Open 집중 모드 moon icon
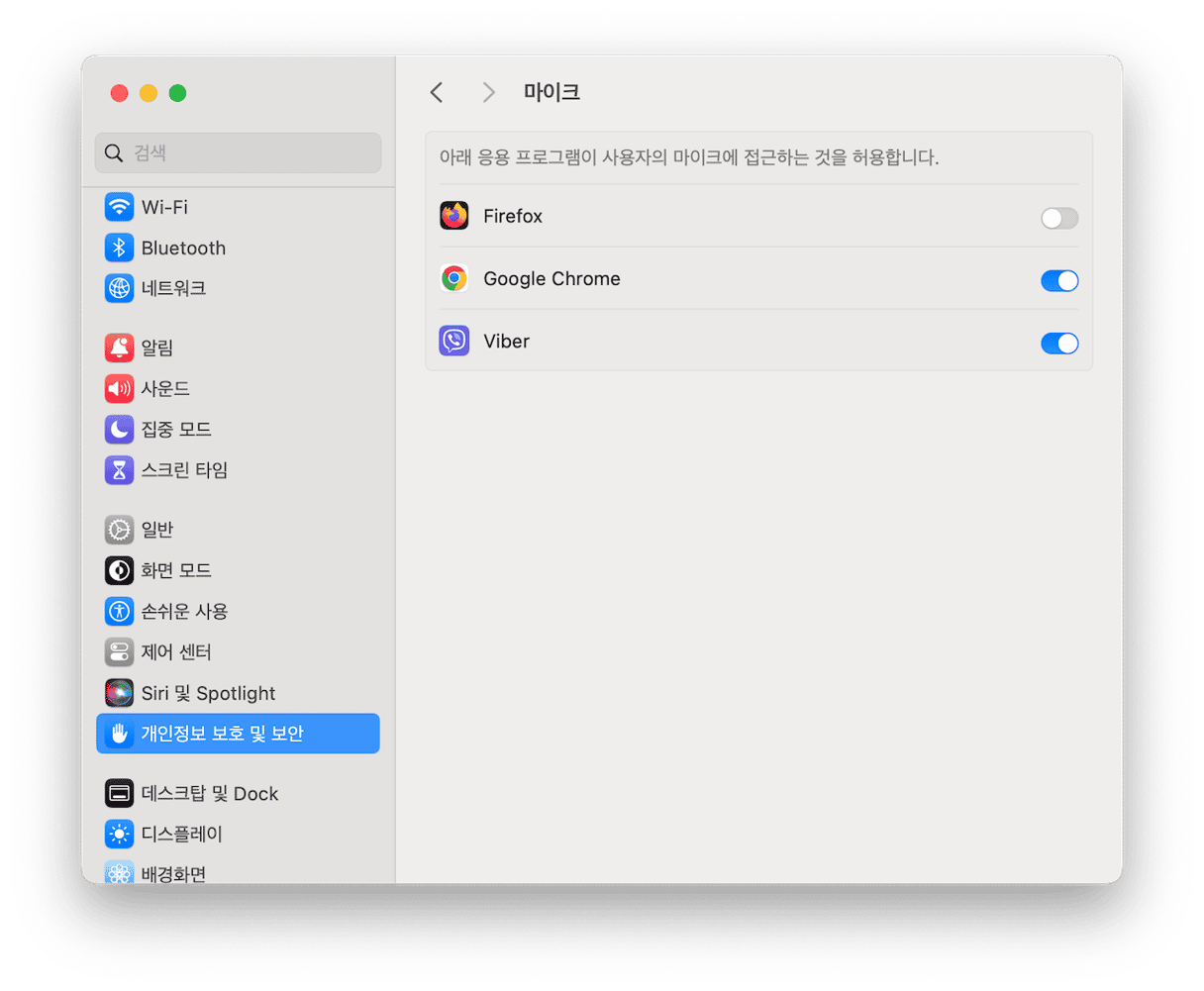Screen dimensions: 1204x991 (119, 430)
